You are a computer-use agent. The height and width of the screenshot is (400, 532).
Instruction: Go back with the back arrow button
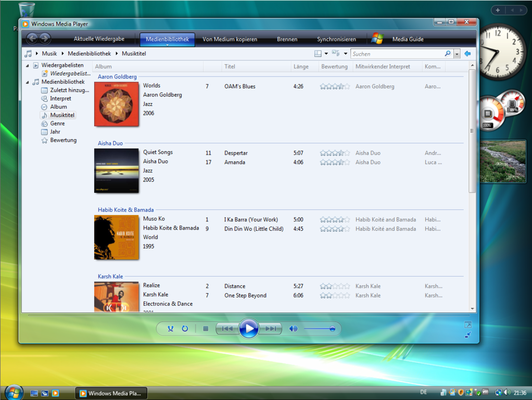click(x=32, y=38)
